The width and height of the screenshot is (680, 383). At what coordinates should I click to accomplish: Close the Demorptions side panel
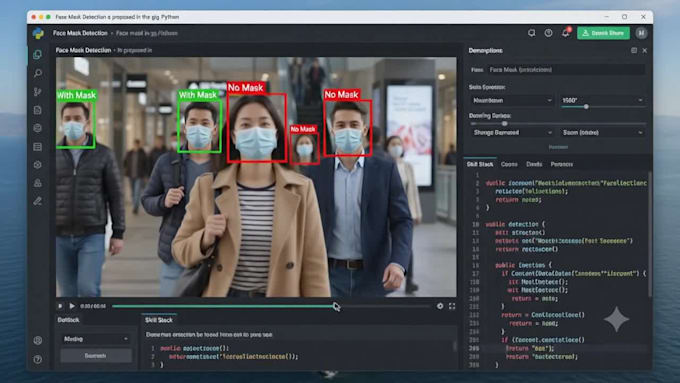click(644, 51)
